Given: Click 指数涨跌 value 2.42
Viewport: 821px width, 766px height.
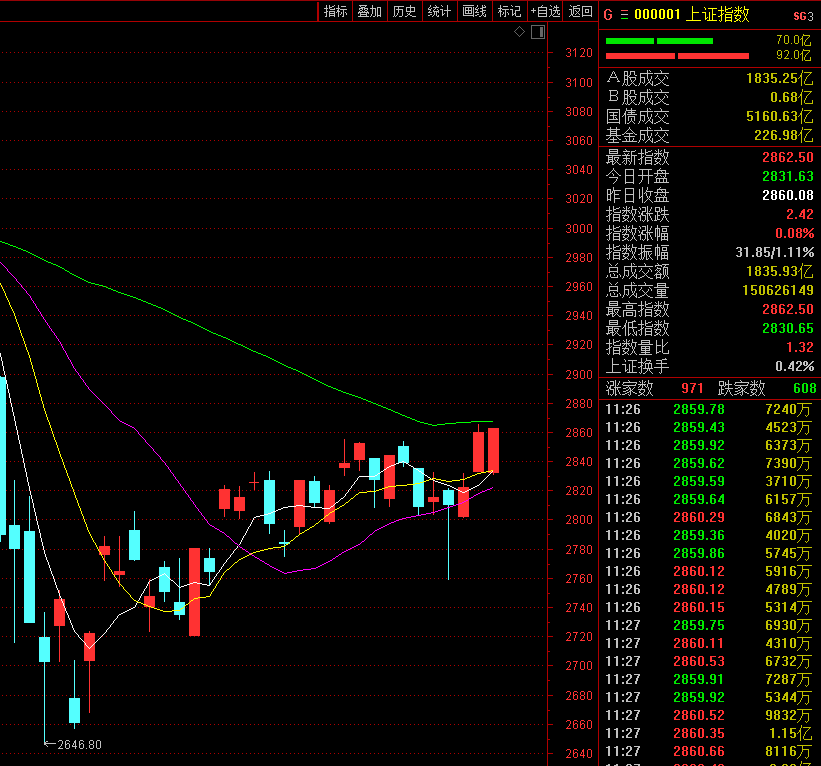Looking at the screenshot, I should coord(800,214).
